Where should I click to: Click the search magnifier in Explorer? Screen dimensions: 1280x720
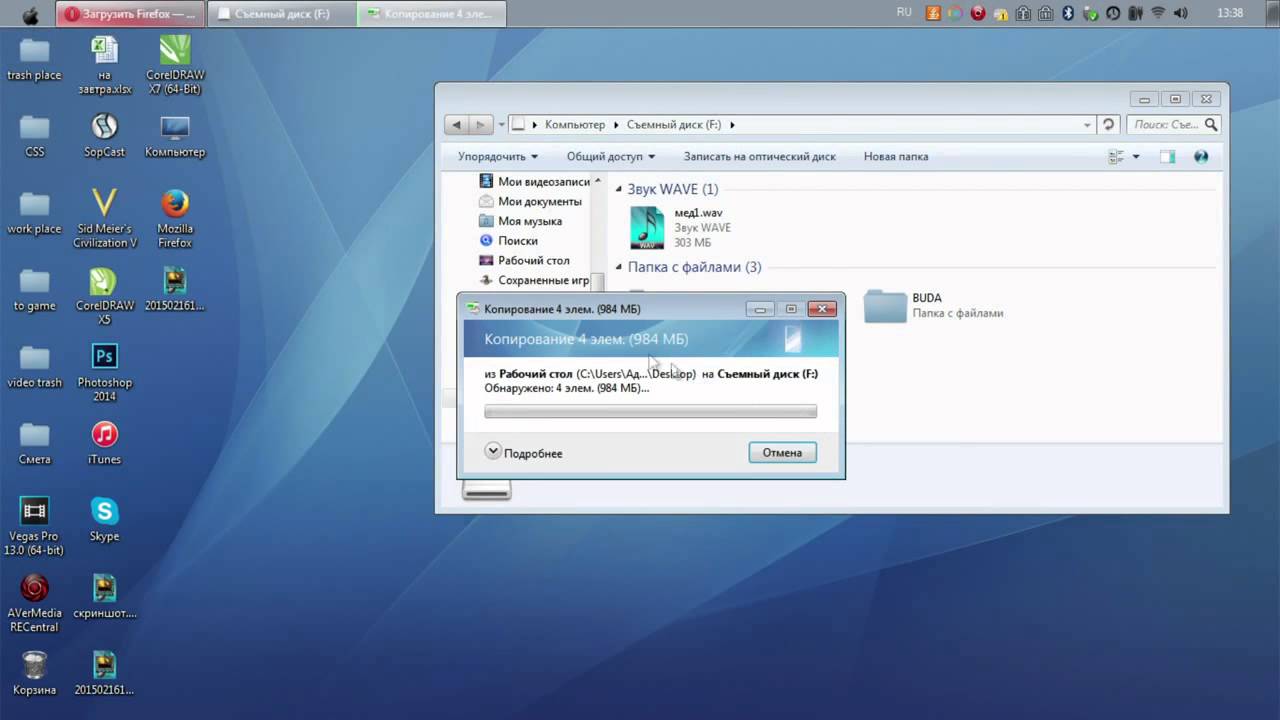tap(1211, 125)
